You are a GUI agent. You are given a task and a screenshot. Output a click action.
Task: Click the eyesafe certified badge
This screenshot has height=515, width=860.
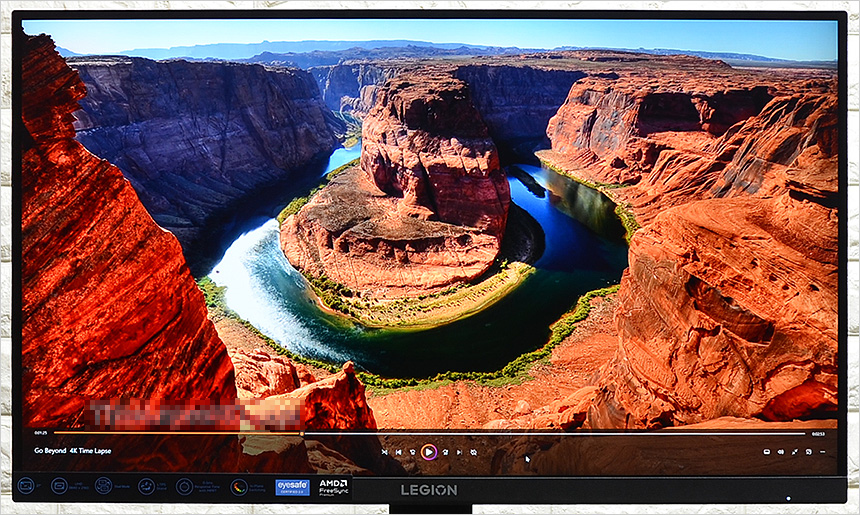pos(292,487)
